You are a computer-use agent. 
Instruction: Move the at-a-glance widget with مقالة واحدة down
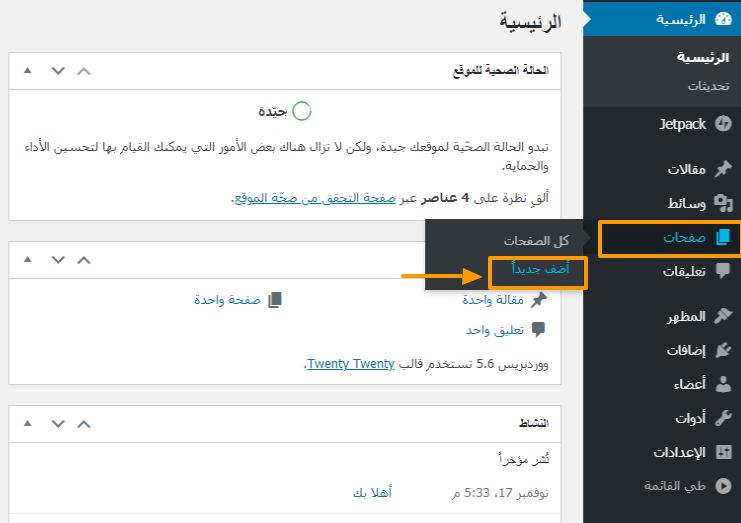[58, 260]
